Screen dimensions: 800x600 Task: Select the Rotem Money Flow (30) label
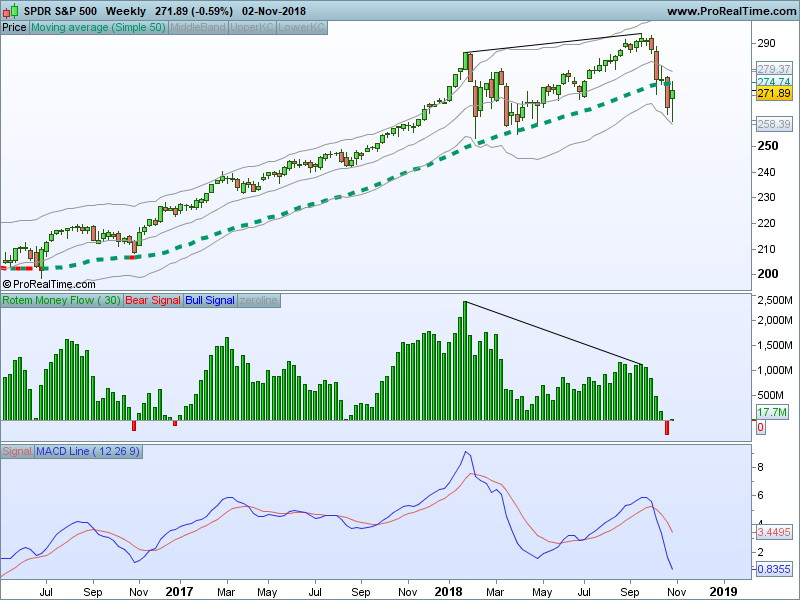coord(62,301)
